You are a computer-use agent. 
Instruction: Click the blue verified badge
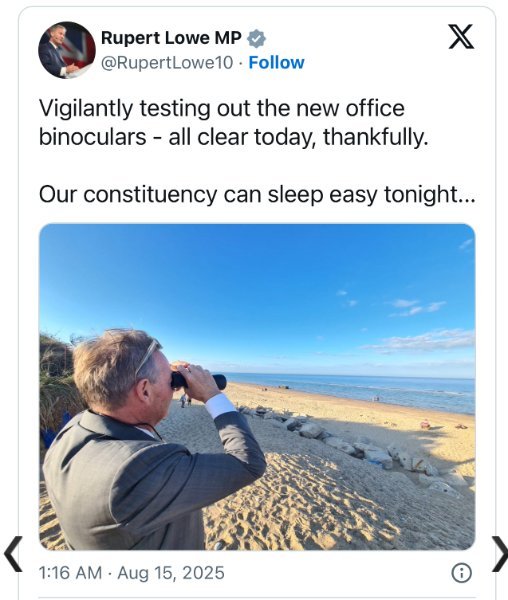click(x=256, y=39)
